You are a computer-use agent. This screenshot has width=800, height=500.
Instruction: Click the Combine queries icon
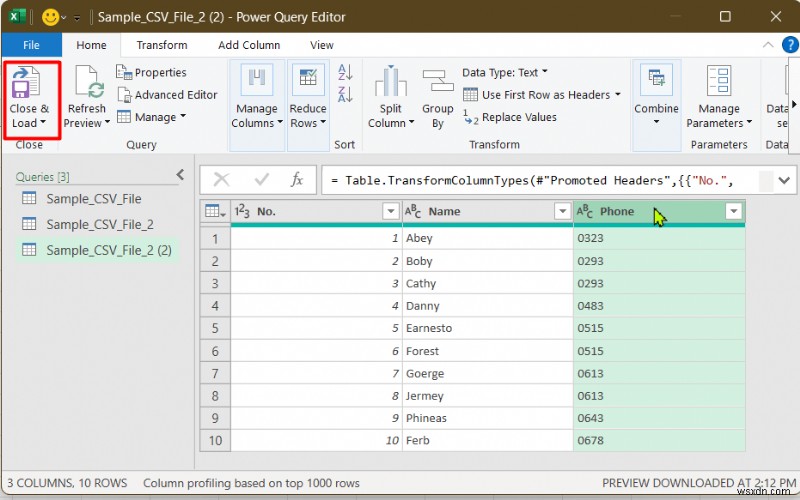point(656,79)
